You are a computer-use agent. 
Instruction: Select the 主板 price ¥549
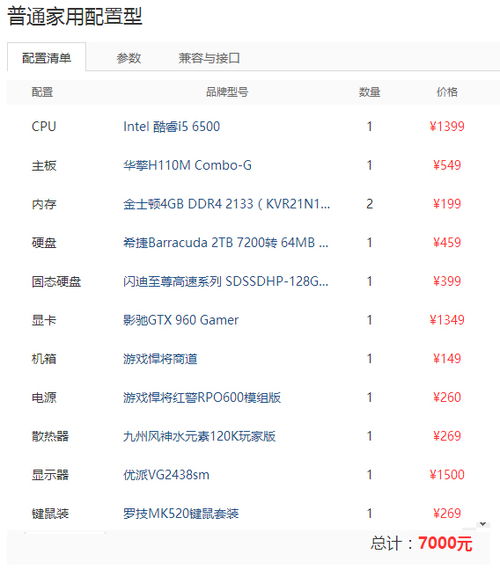coord(447,165)
